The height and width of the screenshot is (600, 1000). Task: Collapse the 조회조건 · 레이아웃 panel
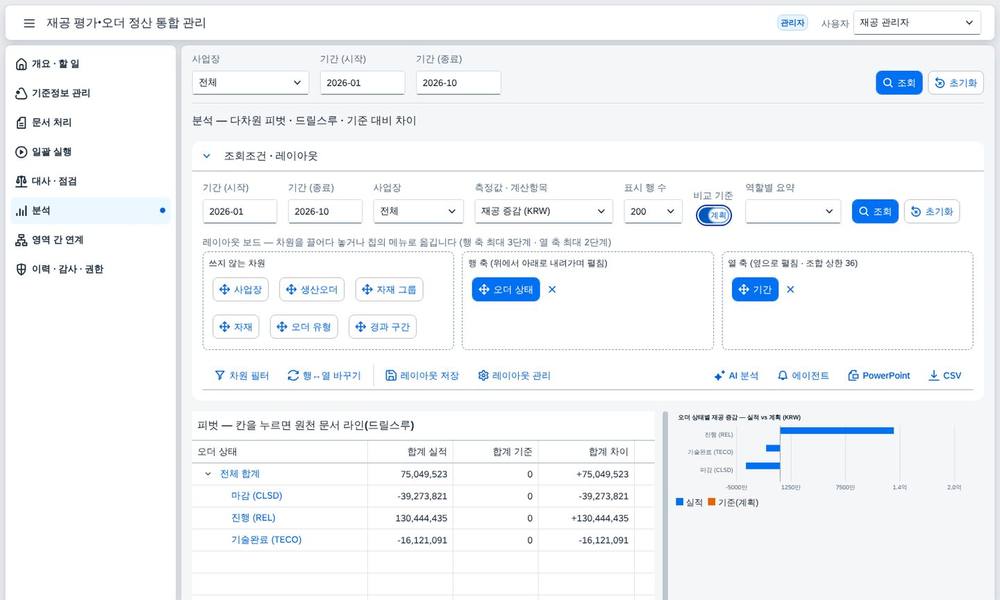point(207,156)
